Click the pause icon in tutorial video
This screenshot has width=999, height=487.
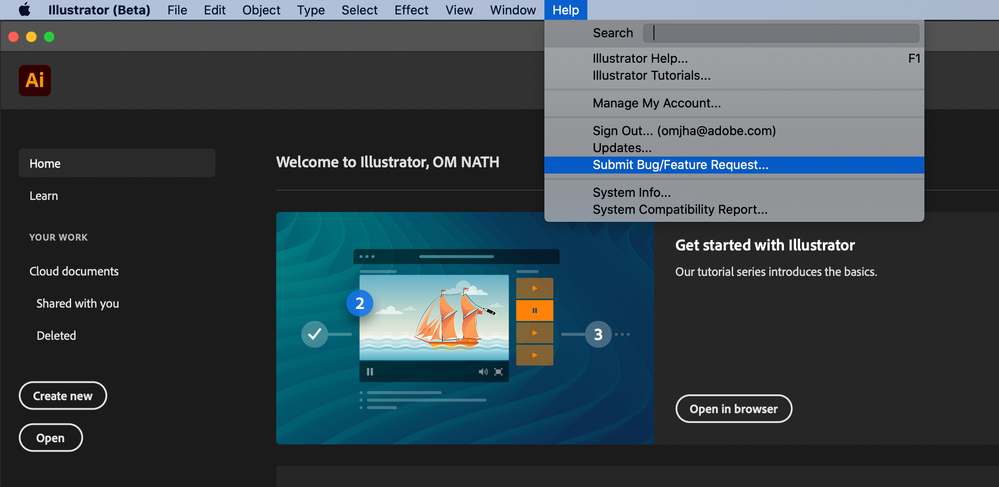[370, 372]
